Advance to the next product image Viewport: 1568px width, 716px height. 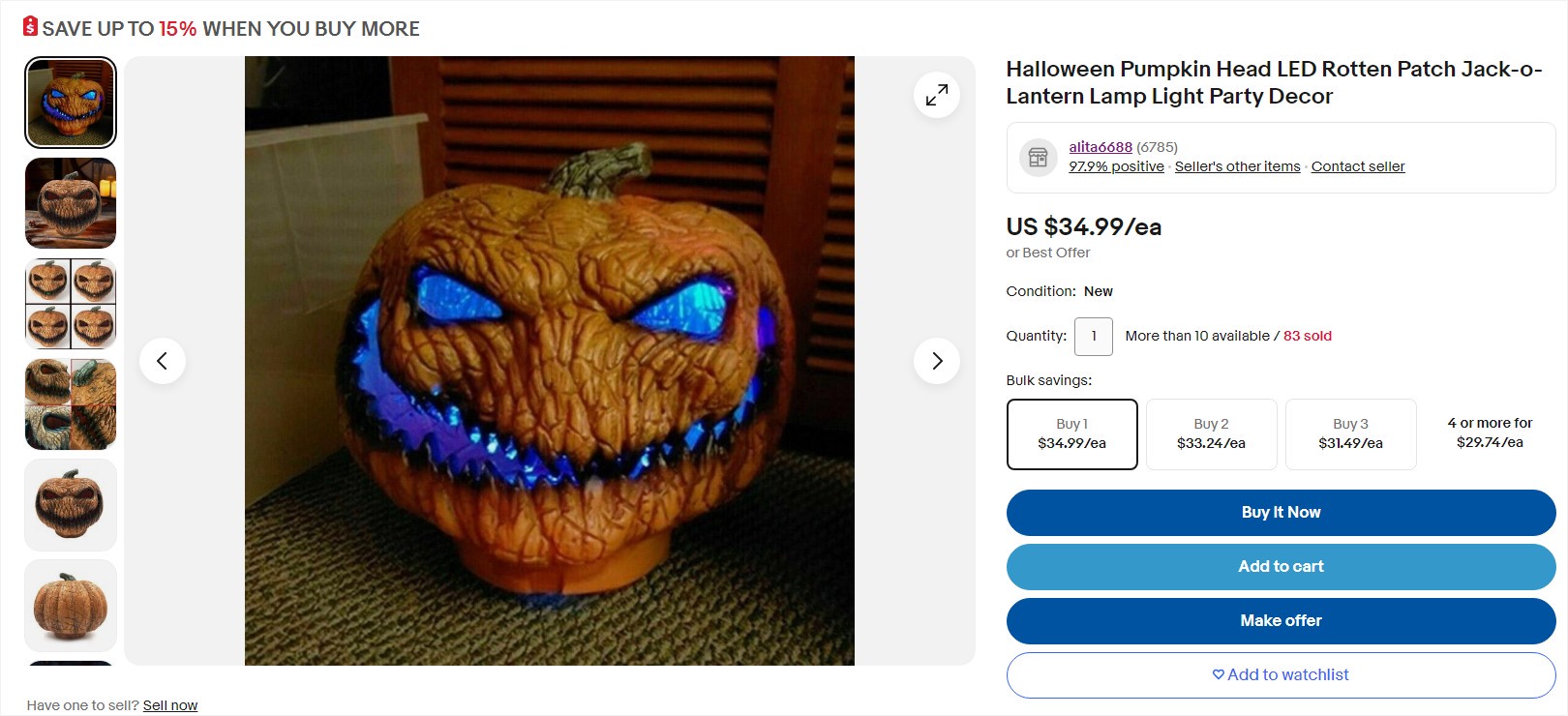937,361
